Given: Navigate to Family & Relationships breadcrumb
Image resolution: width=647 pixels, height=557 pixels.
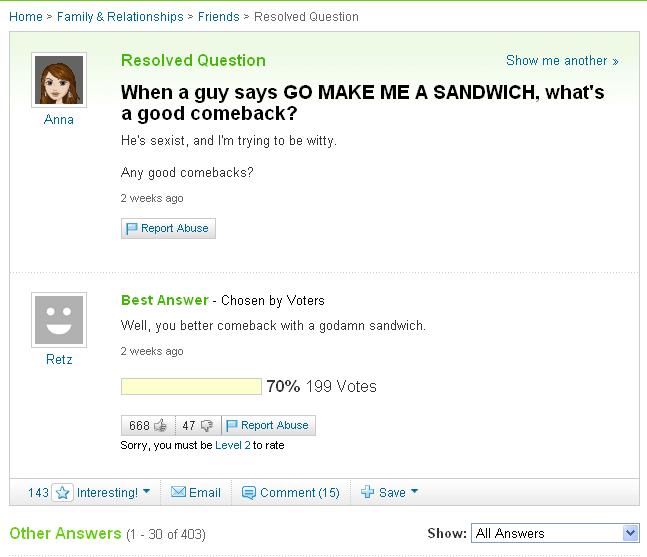Looking at the screenshot, I should tap(120, 16).
